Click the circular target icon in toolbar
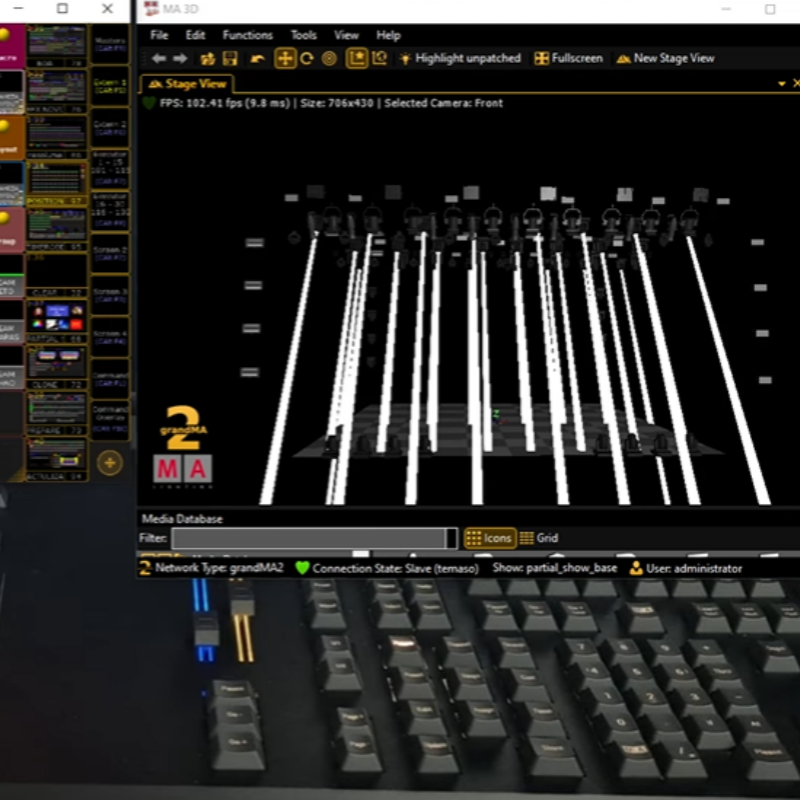The width and height of the screenshot is (800, 800). 329,59
